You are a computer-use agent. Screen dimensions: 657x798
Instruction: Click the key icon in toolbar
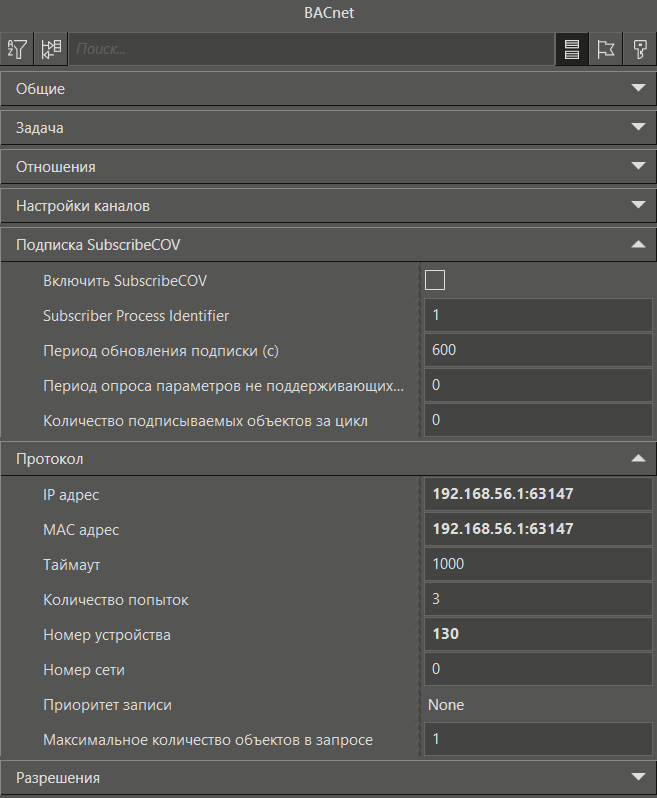click(639, 49)
